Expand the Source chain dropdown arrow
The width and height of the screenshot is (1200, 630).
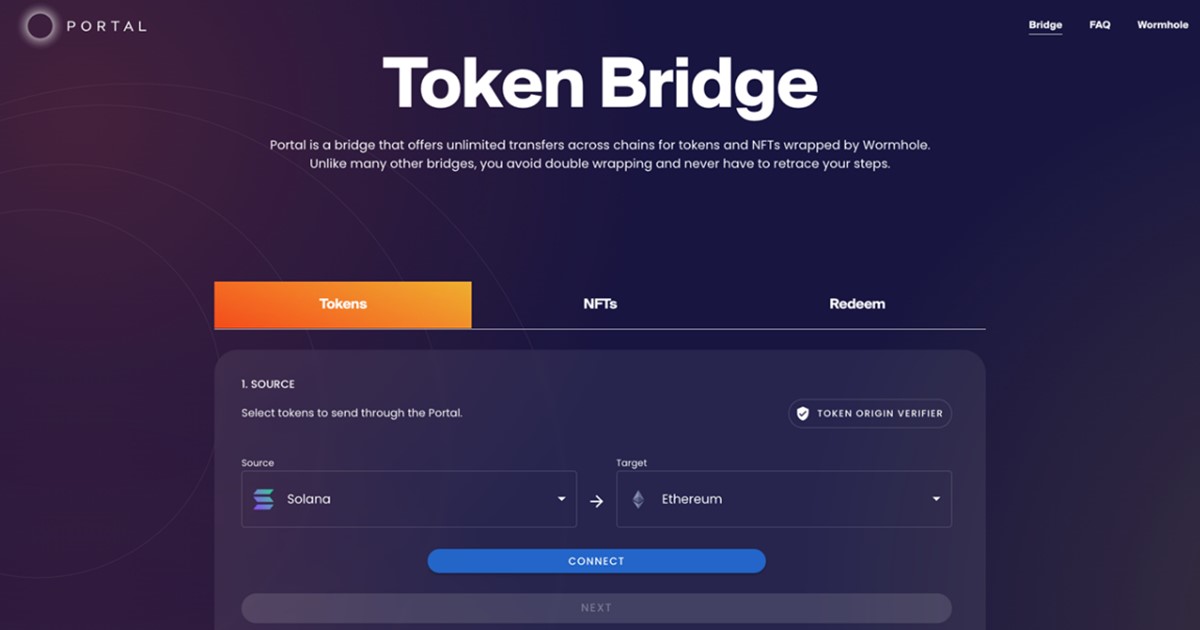pyautogui.click(x=561, y=499)
